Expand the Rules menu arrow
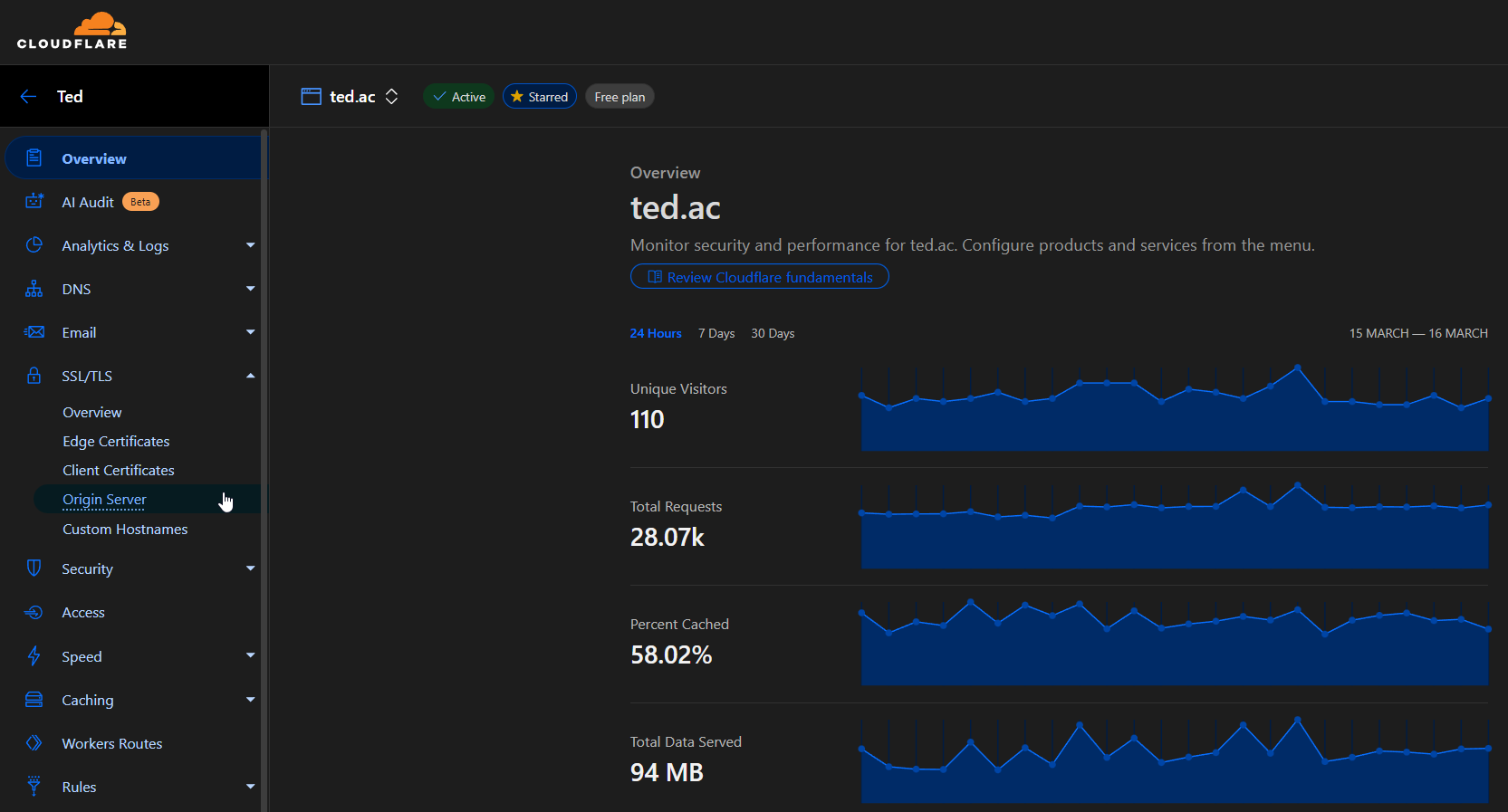The height and width of the screenshot is (812, 1508). pyautogui.click(x=251, y=787)
